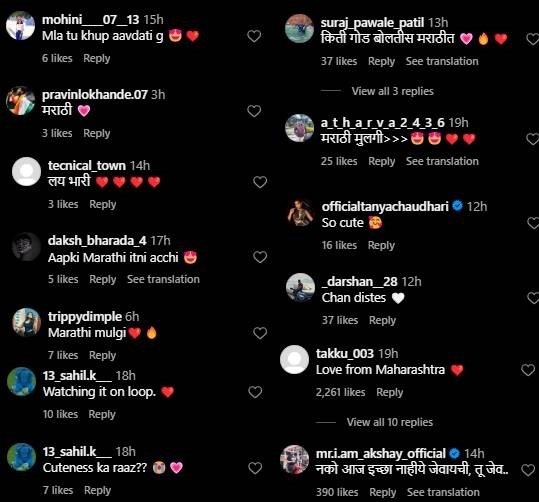Image resolution: width=539 pixels, height=502 pixels.
Task: Reply to officialtanyachaudhari's 'So cute' comment
Action: click(381, 245)
